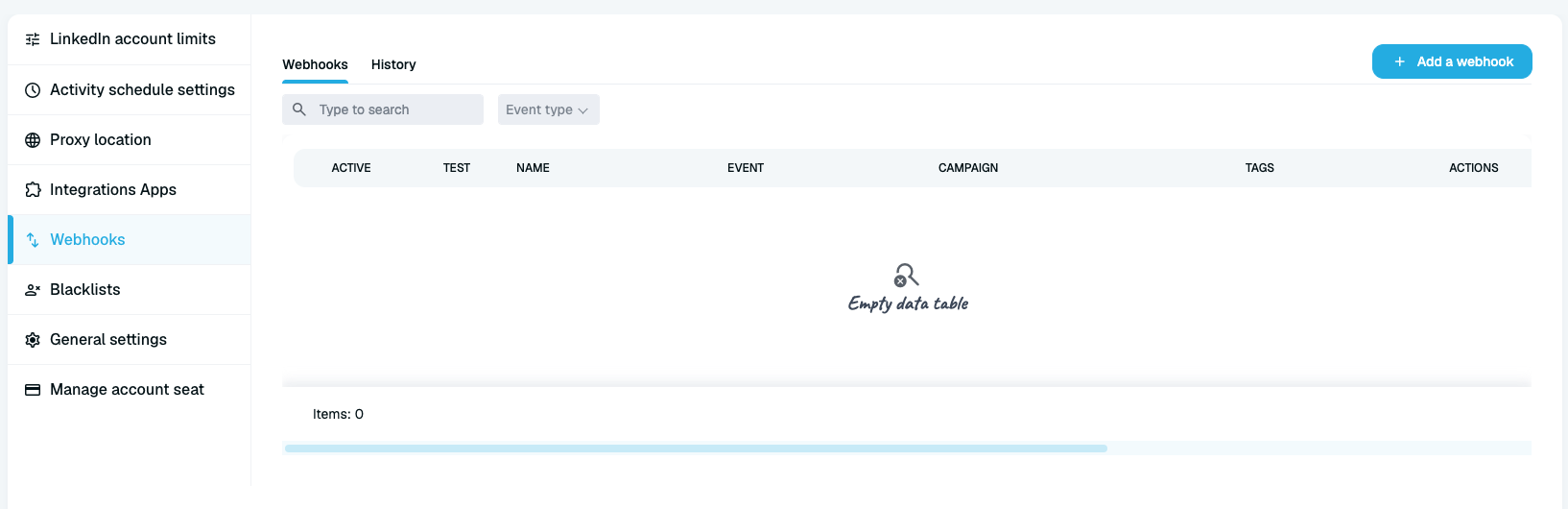Click the Event type chevron arrow
Image resolution: width=1568 pixels, height=509 pixels.
[x=582, y=110]
